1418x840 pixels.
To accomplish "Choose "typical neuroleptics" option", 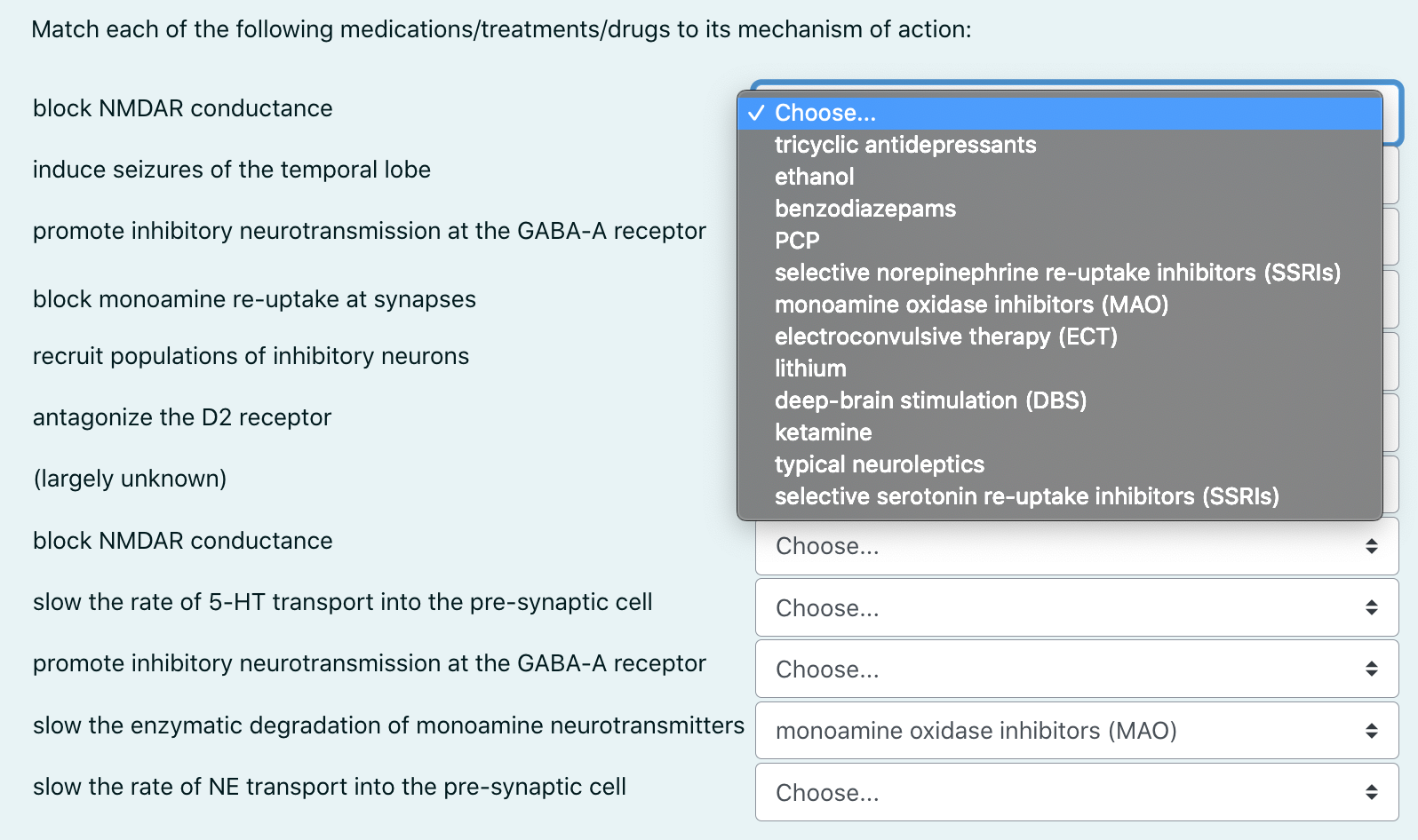I will [879, 464].
